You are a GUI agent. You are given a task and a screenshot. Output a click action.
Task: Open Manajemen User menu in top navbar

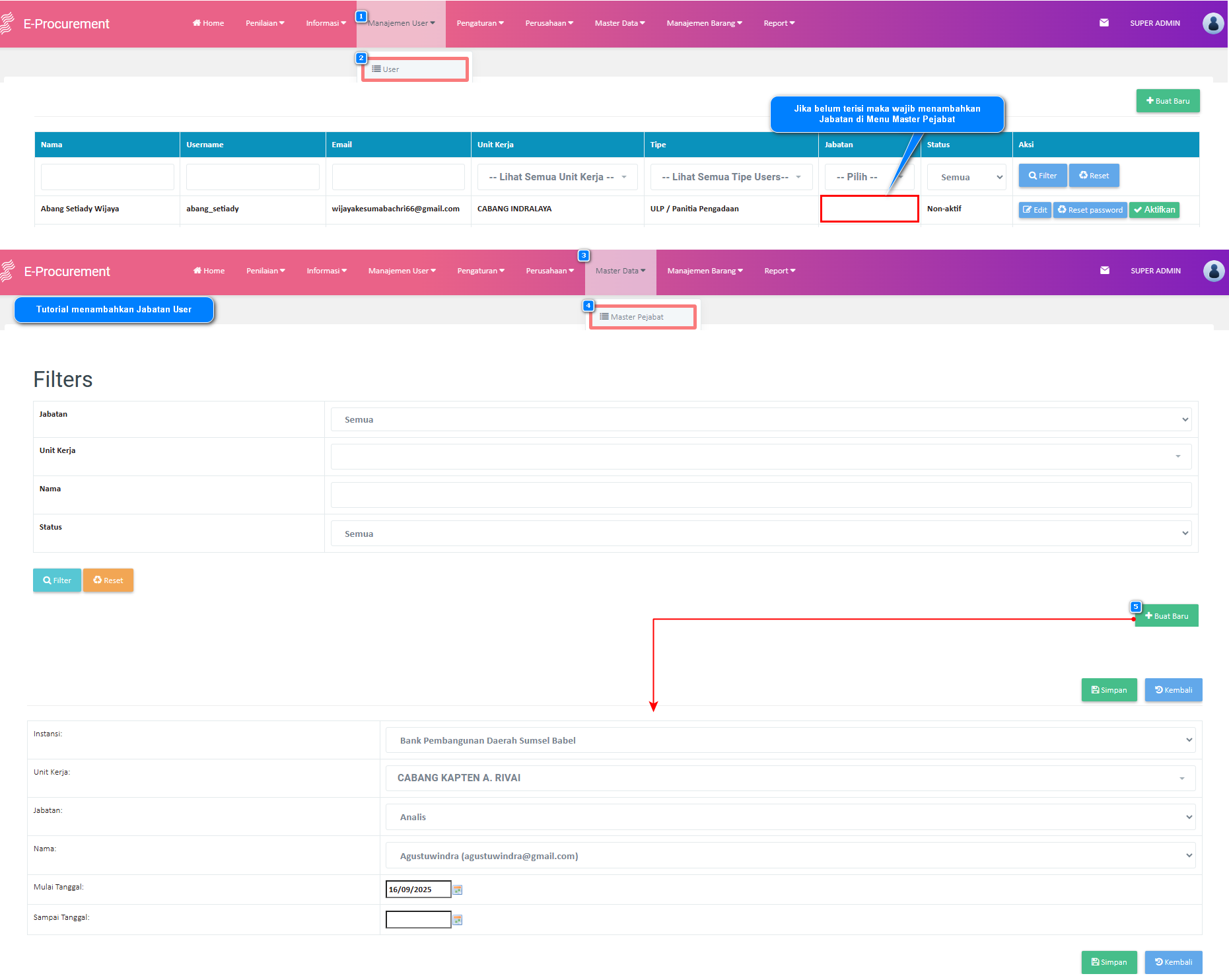point(402,24)
